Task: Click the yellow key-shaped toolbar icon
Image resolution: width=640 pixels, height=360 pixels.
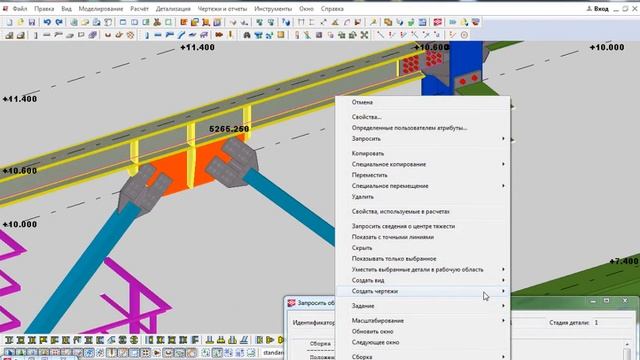Action: (x=373, y=22)
